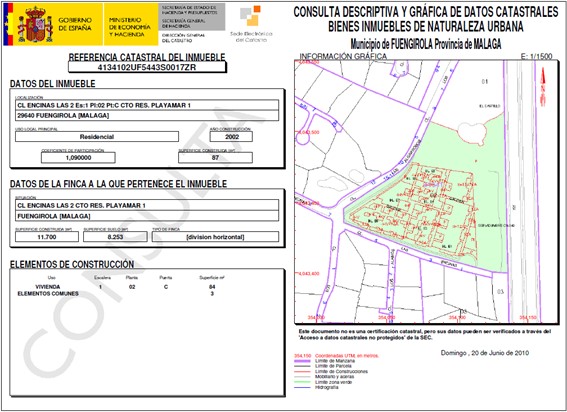Click the ELEMENTOS DE CONSTRUCCIÓN heading
Viewport: 567px width, 412px height.
(72, 264)
